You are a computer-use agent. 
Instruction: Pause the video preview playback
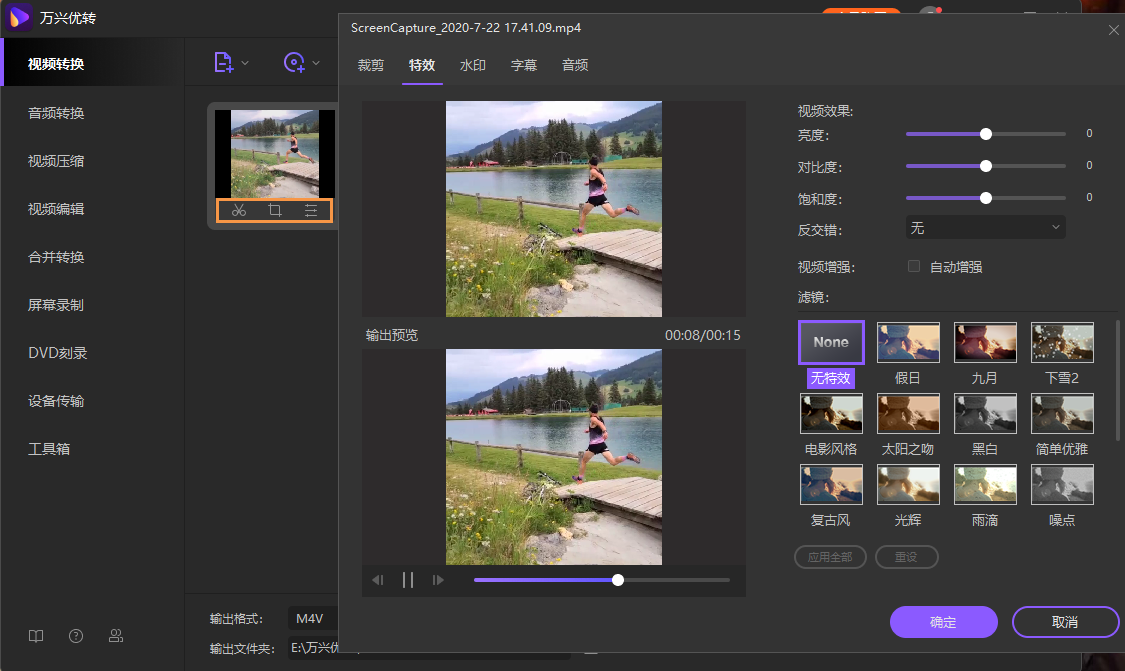click(408, 580)
